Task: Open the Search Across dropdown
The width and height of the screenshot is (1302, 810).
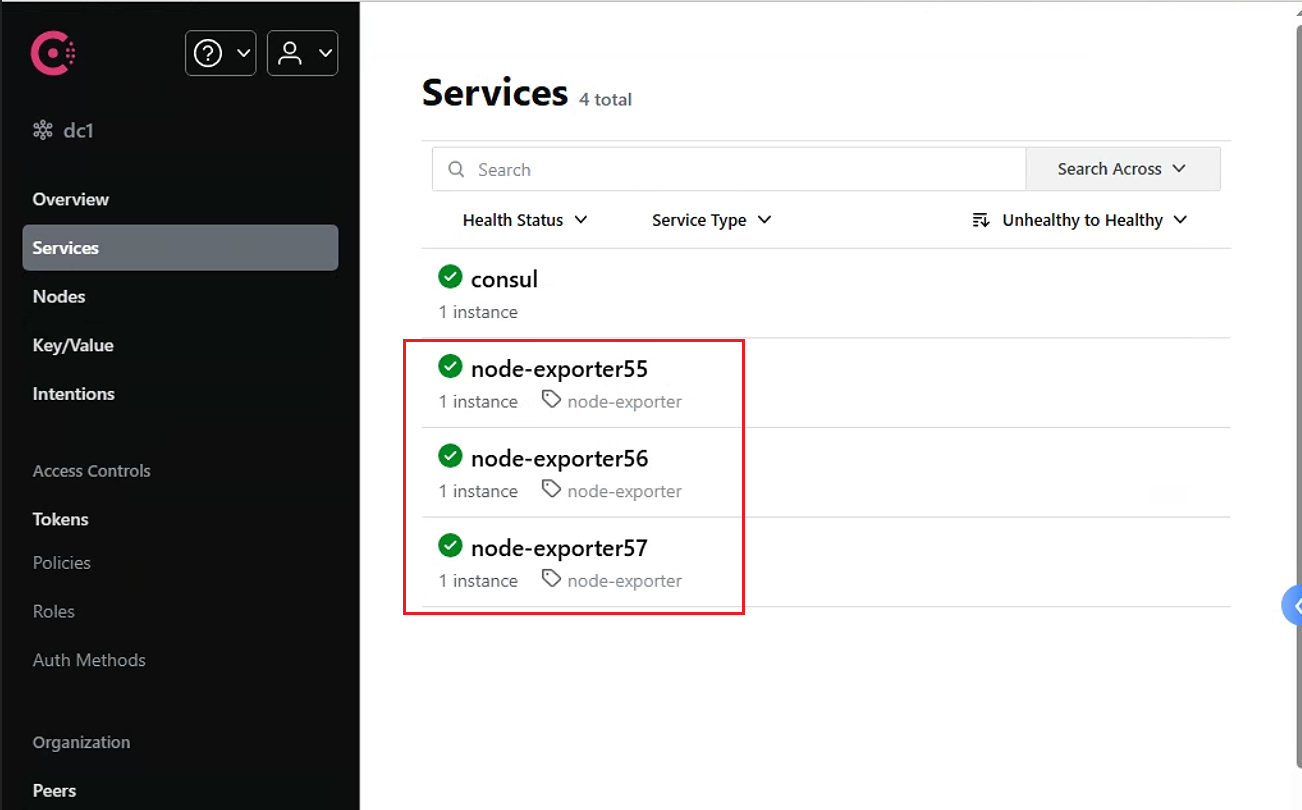Action: (1123, 169)
